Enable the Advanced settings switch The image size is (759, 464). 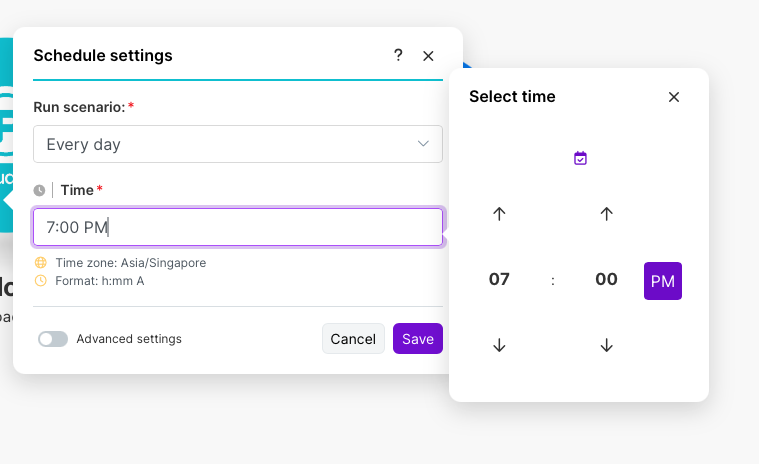(x=53, y=339)
